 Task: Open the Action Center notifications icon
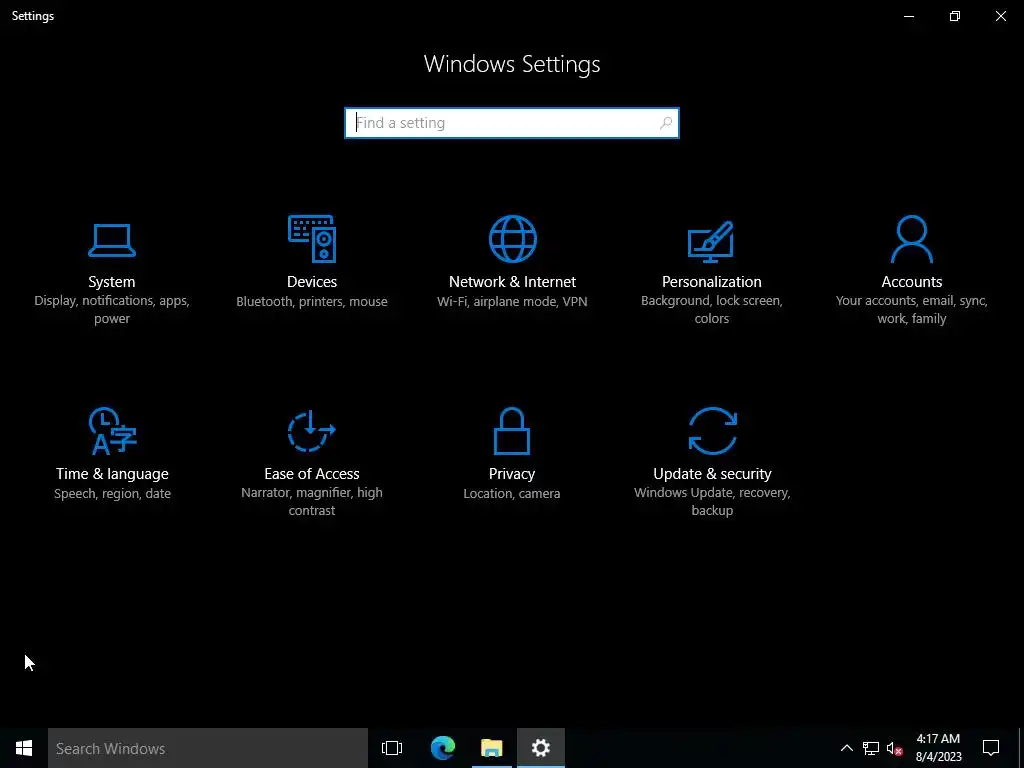click(991, 748)
